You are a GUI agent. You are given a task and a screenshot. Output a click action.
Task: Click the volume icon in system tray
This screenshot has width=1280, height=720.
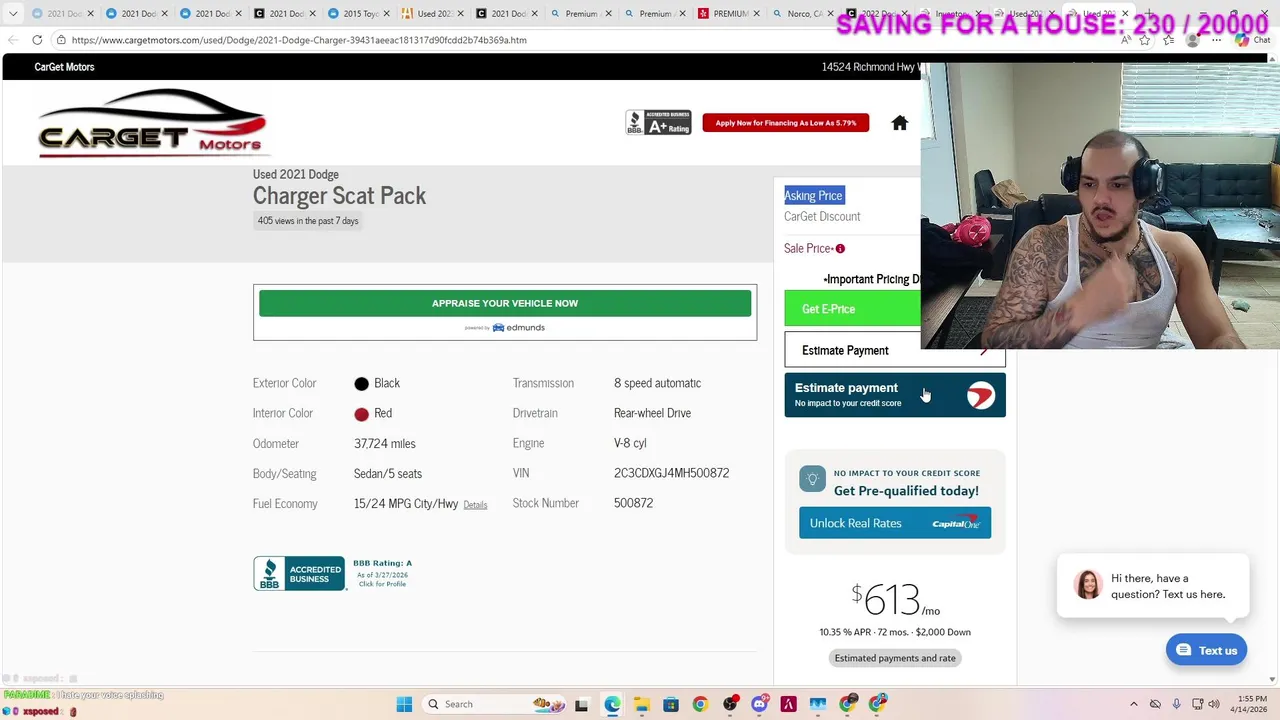pos(1214,704)
